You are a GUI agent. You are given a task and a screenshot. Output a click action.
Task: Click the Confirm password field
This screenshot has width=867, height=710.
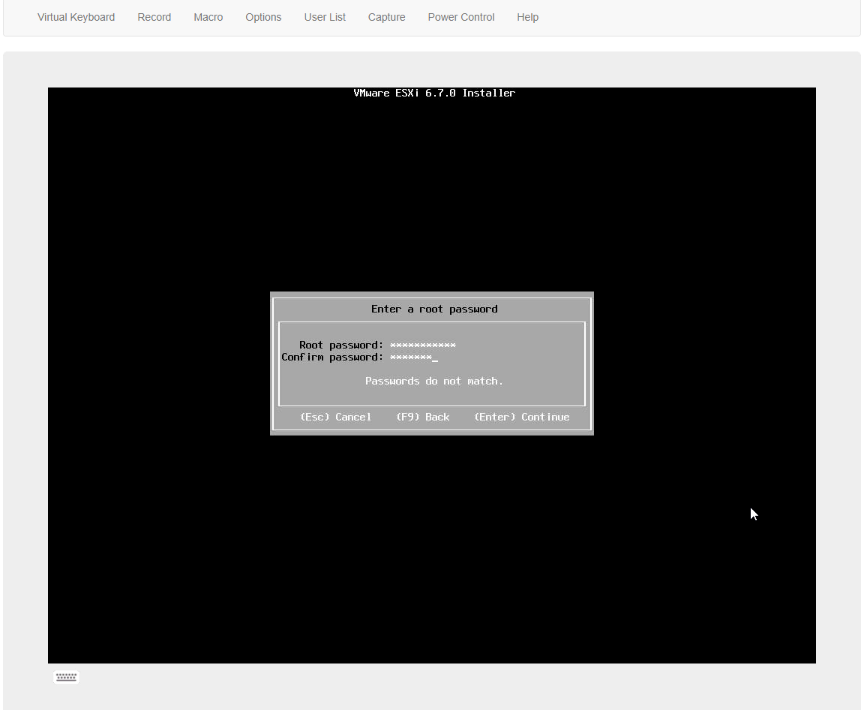pyautogui.click(x=414, y=357)
